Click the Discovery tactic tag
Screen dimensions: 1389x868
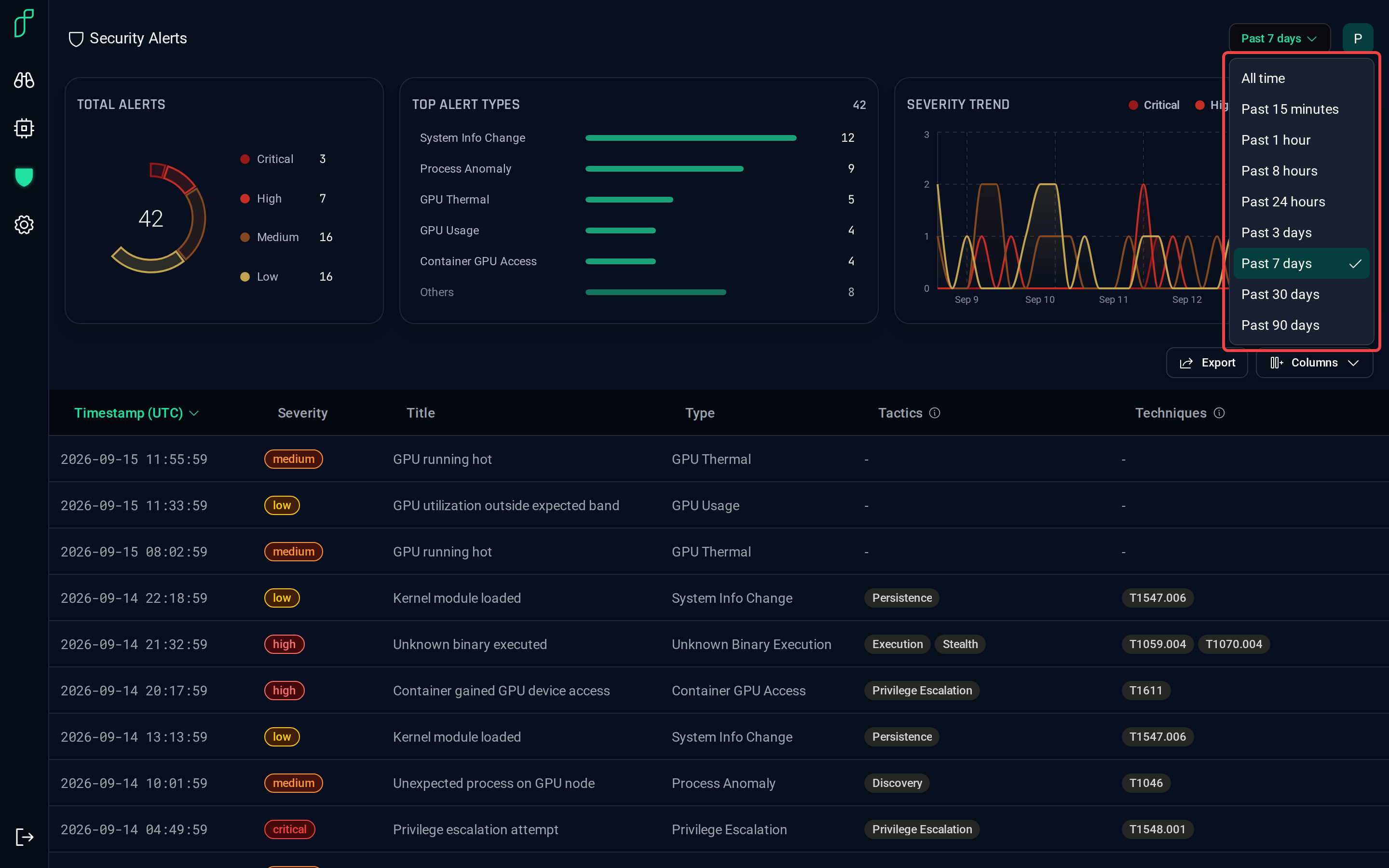pos(897,783)
